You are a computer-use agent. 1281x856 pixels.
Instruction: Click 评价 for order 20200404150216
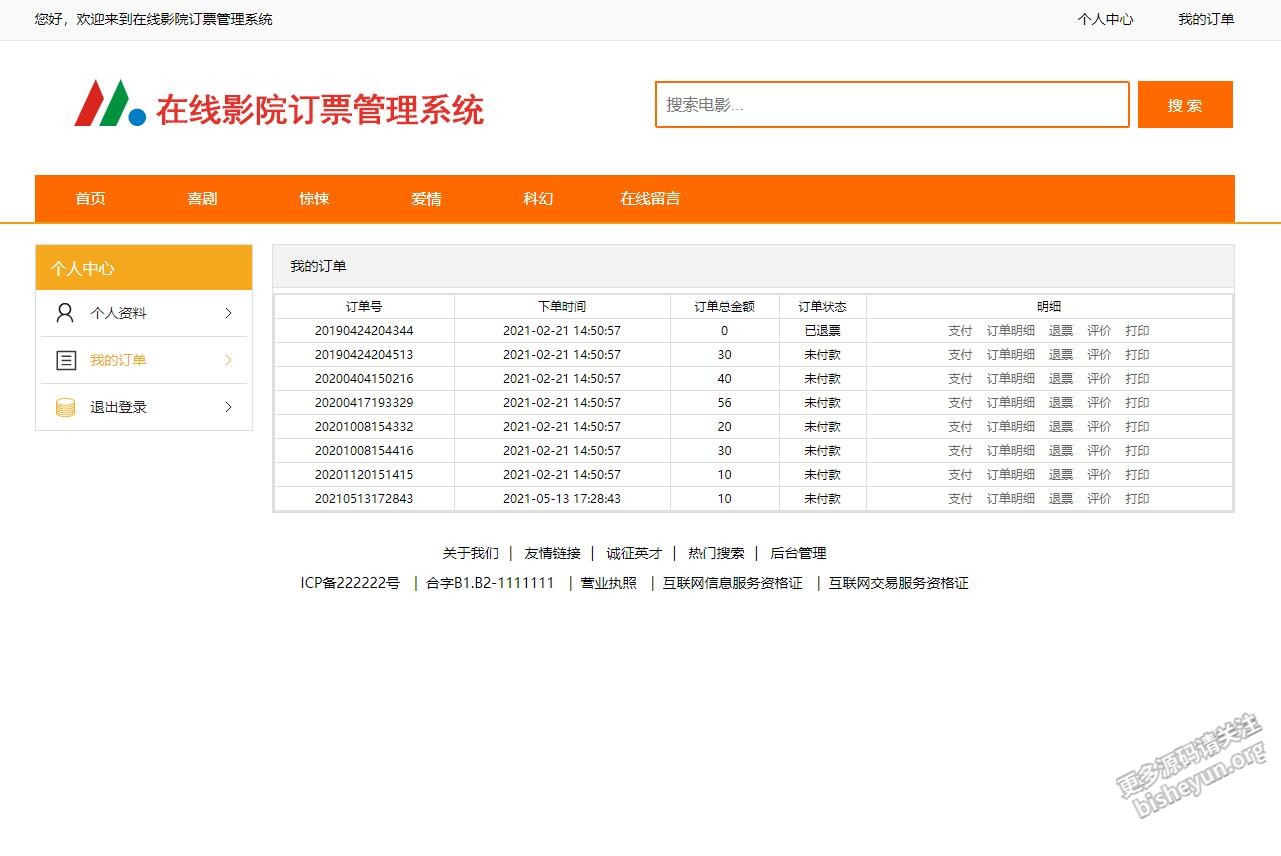[1098, 378]
